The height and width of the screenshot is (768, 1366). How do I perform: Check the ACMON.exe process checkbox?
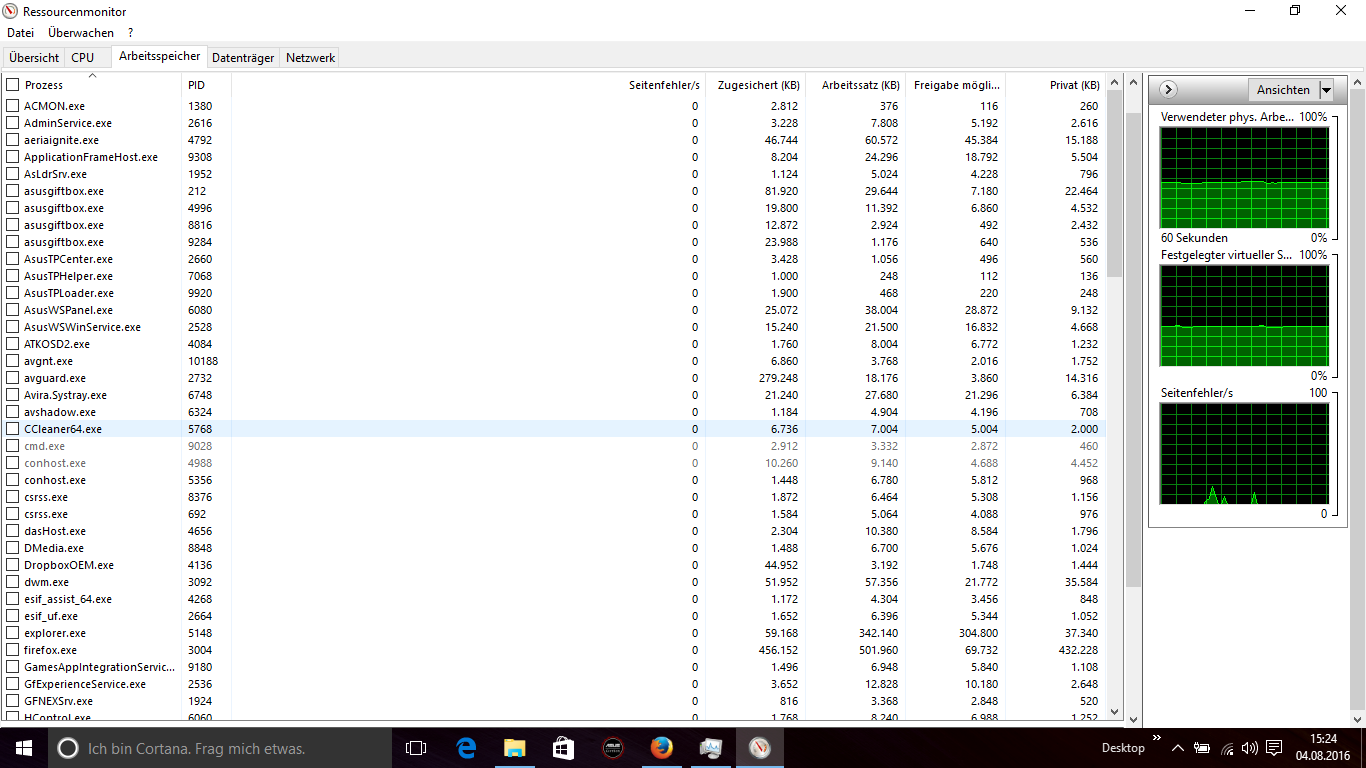[x=12, y=106]
